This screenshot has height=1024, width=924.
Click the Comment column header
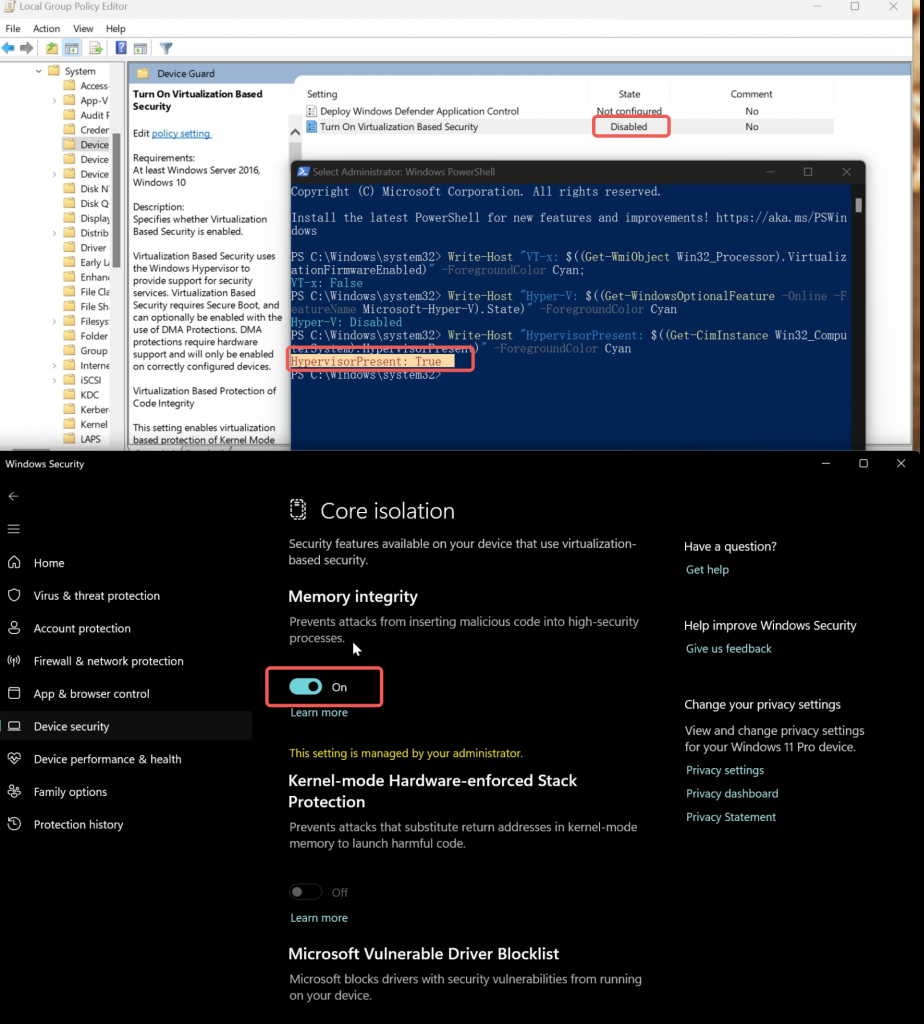(x=752, y=94)
